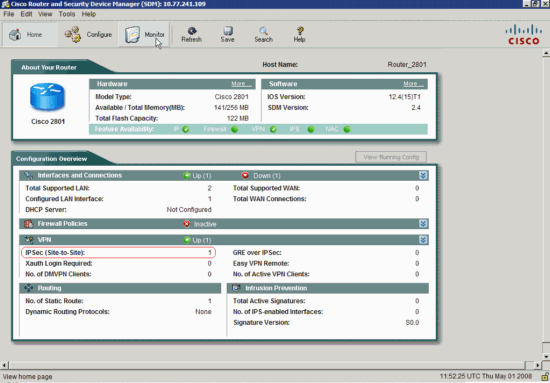The width and height of the screenshot is (550, 383).
Task: Expand the Firewall Policies details
Action: click(x=423, y=224)
